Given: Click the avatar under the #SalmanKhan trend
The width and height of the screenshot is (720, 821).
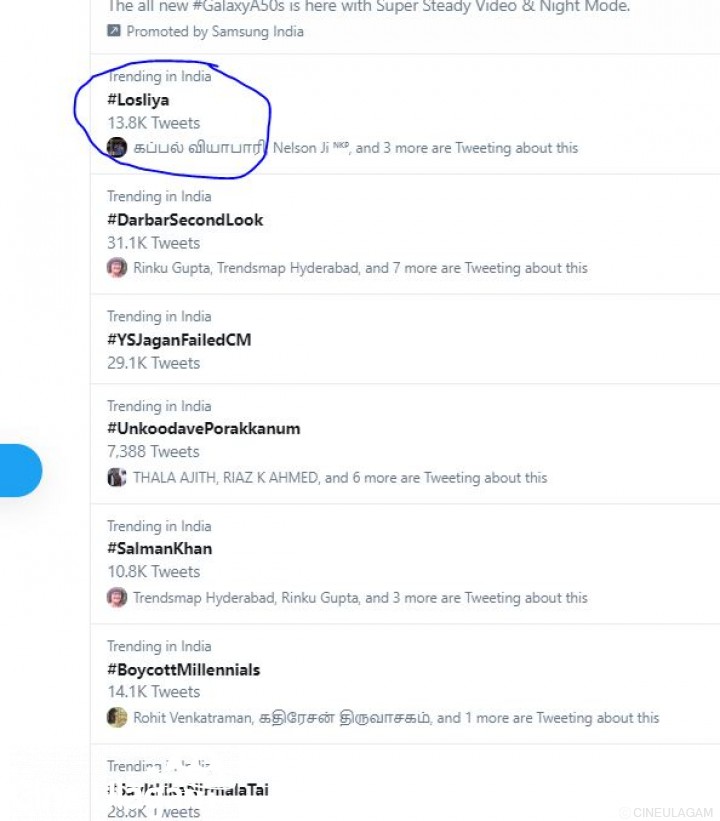Looking at the screenshot, I should (117, 598).
